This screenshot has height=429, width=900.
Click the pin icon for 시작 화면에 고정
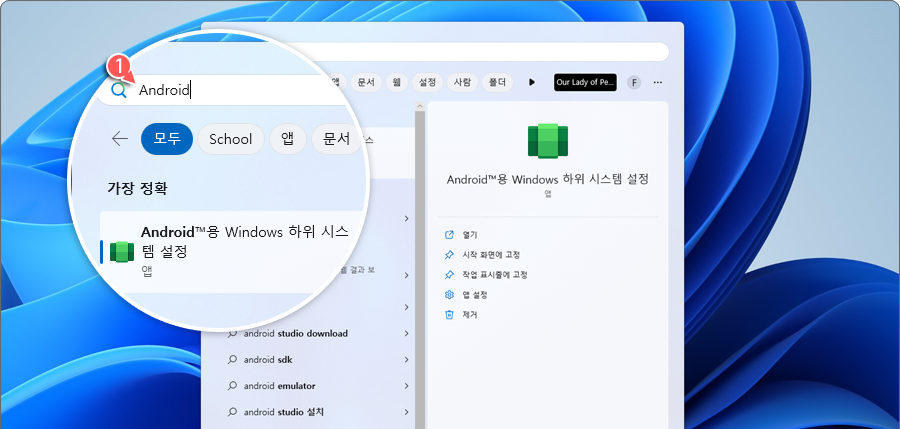449,254
